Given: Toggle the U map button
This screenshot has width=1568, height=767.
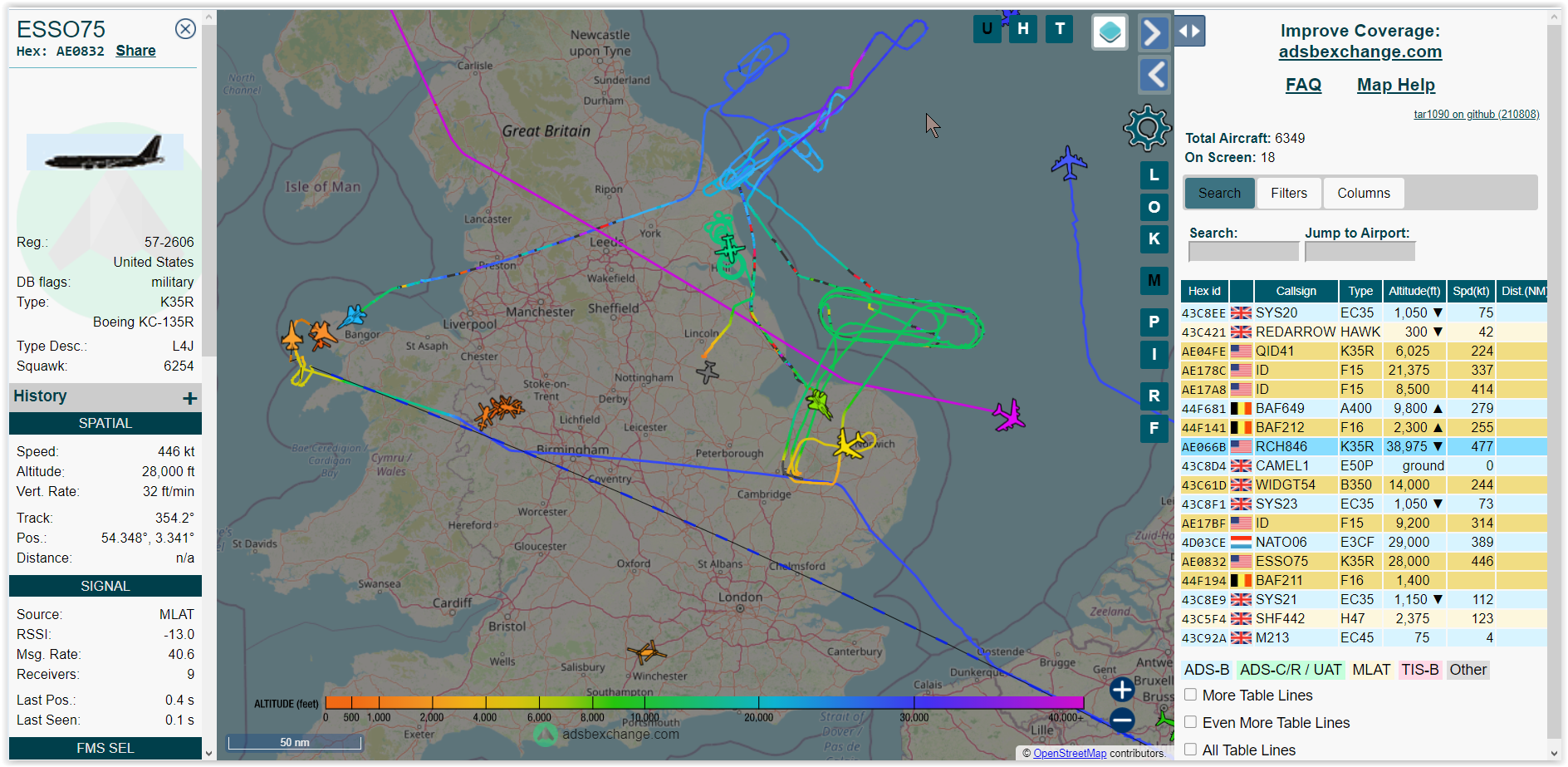Looking at the screenshot, I should pos(987,29).
